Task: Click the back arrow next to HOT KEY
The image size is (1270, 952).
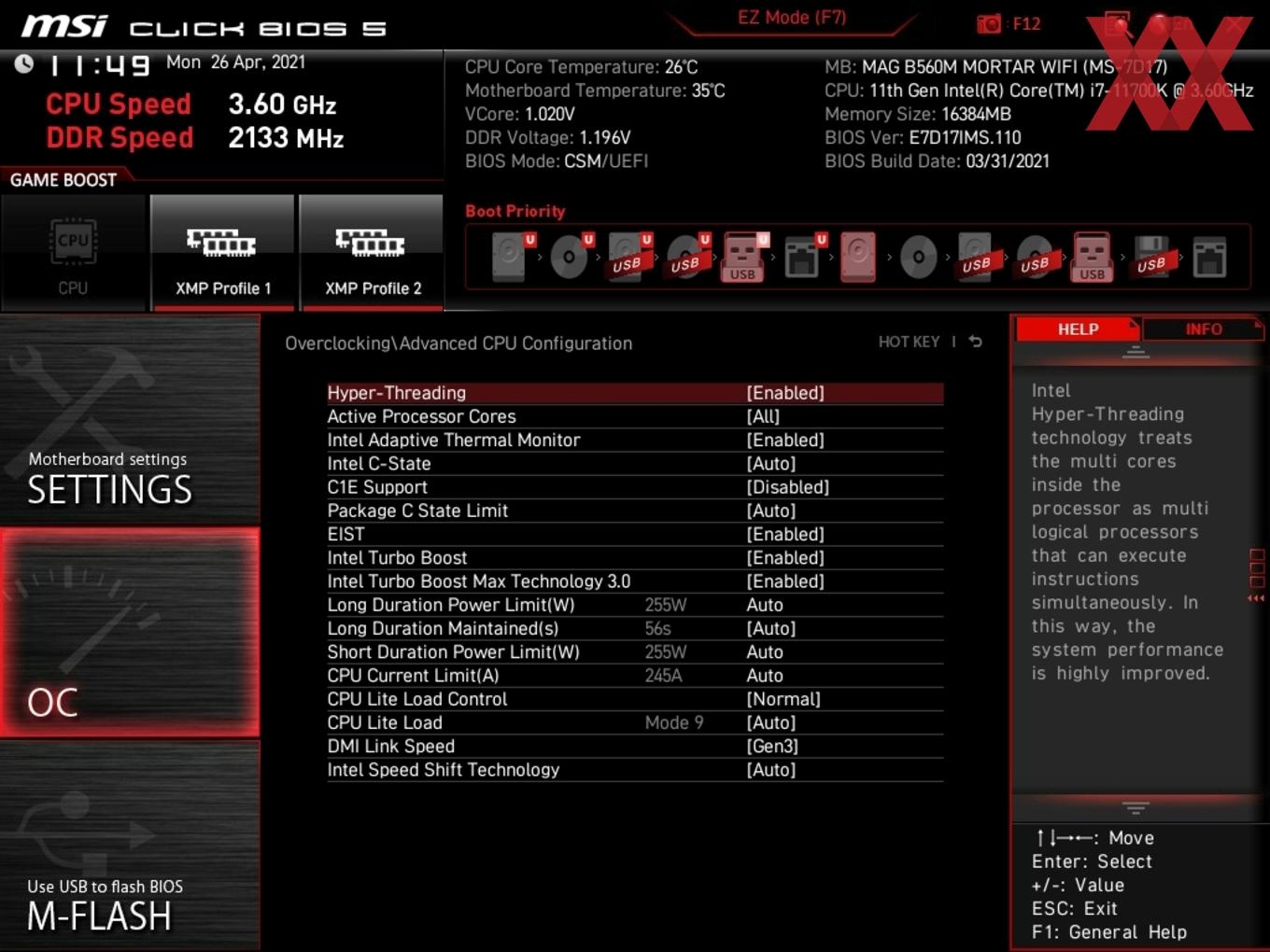Action: click(x=975, y=342)
